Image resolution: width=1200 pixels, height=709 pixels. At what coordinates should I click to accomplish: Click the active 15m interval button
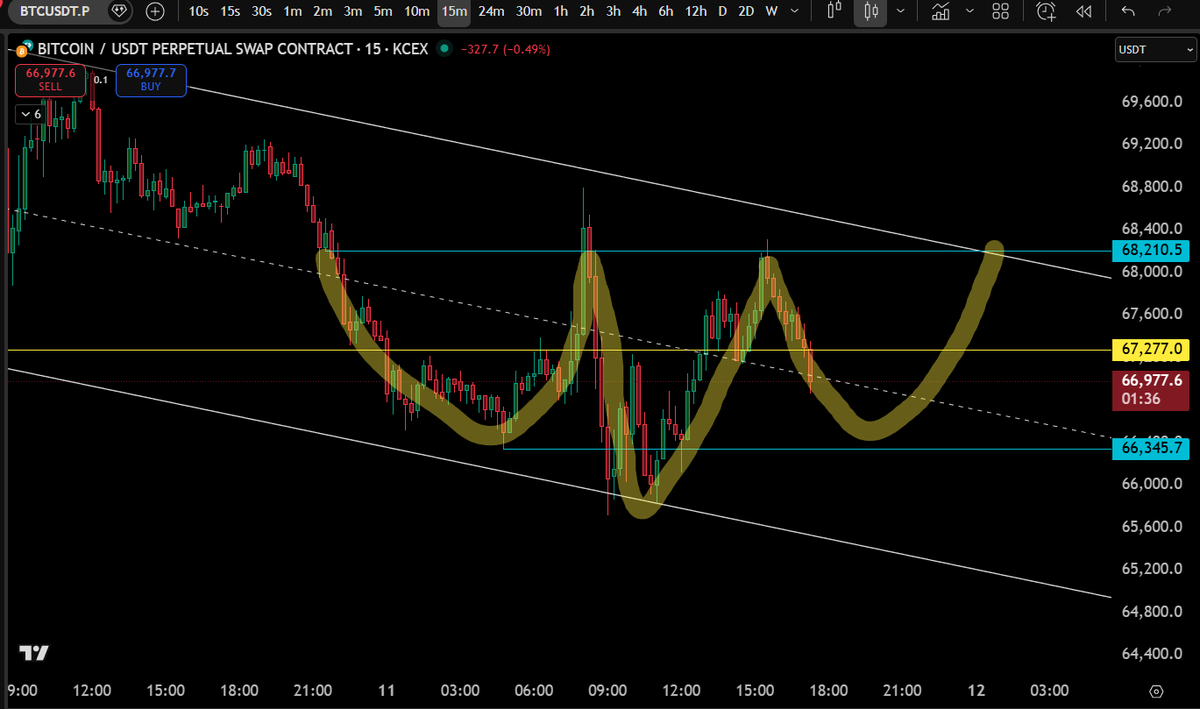pos(454,11)
